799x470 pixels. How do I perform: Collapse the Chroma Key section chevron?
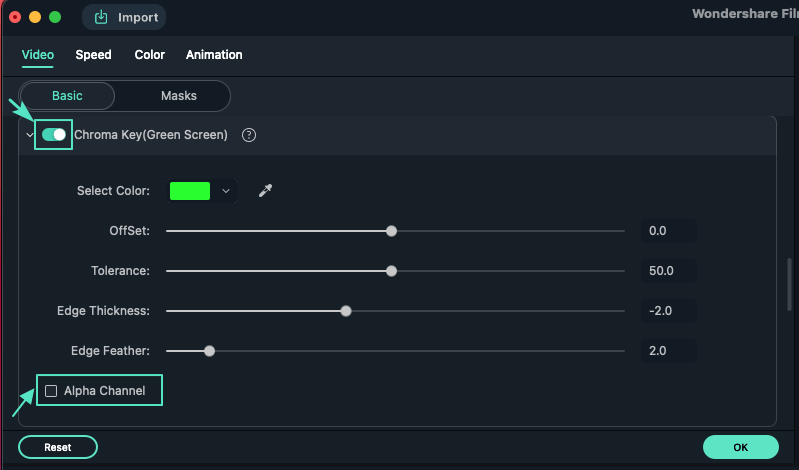click(x=30, y=135)
